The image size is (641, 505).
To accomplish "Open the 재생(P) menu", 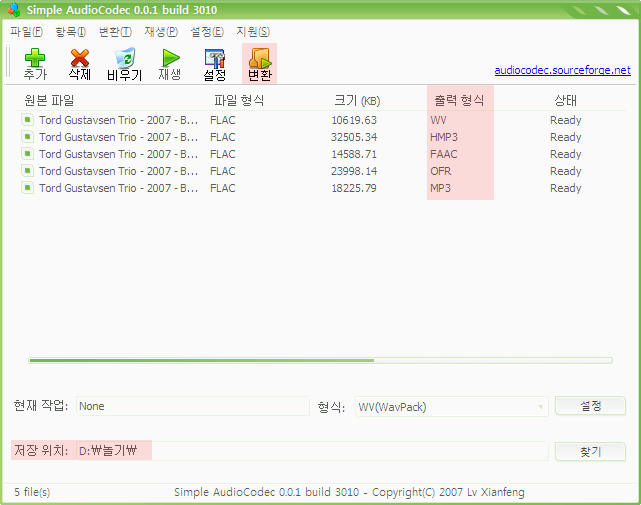I will click(161, 31).
